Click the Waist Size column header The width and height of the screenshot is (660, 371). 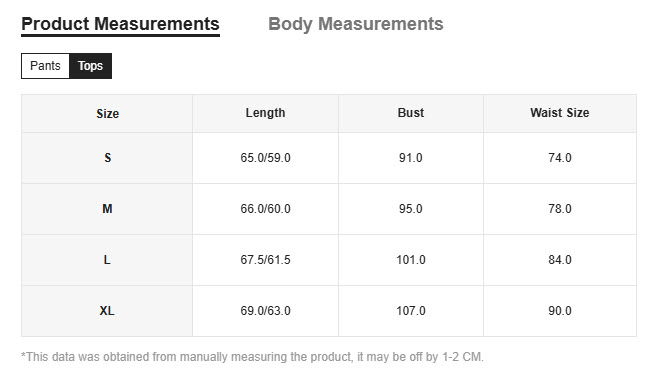pos(560,113)
